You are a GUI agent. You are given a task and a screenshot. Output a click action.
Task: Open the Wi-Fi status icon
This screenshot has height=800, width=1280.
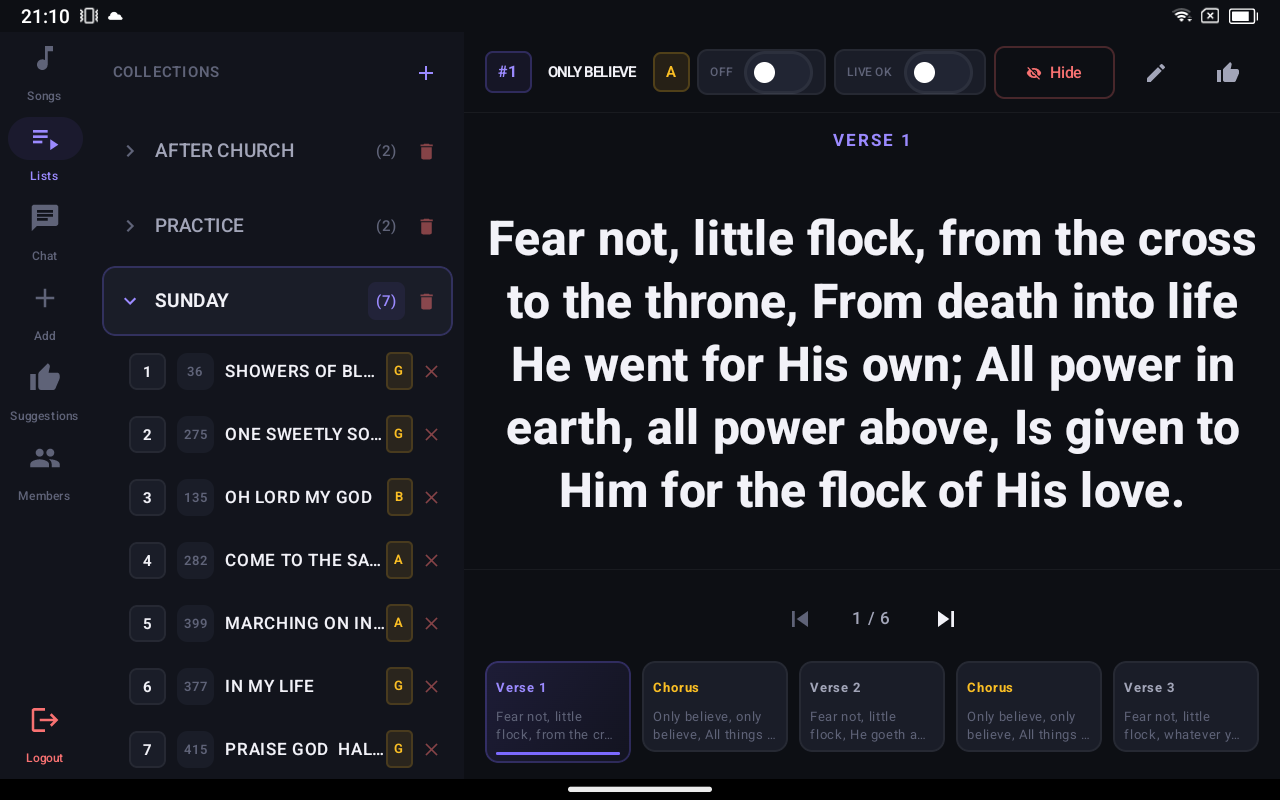[1182, 16]
